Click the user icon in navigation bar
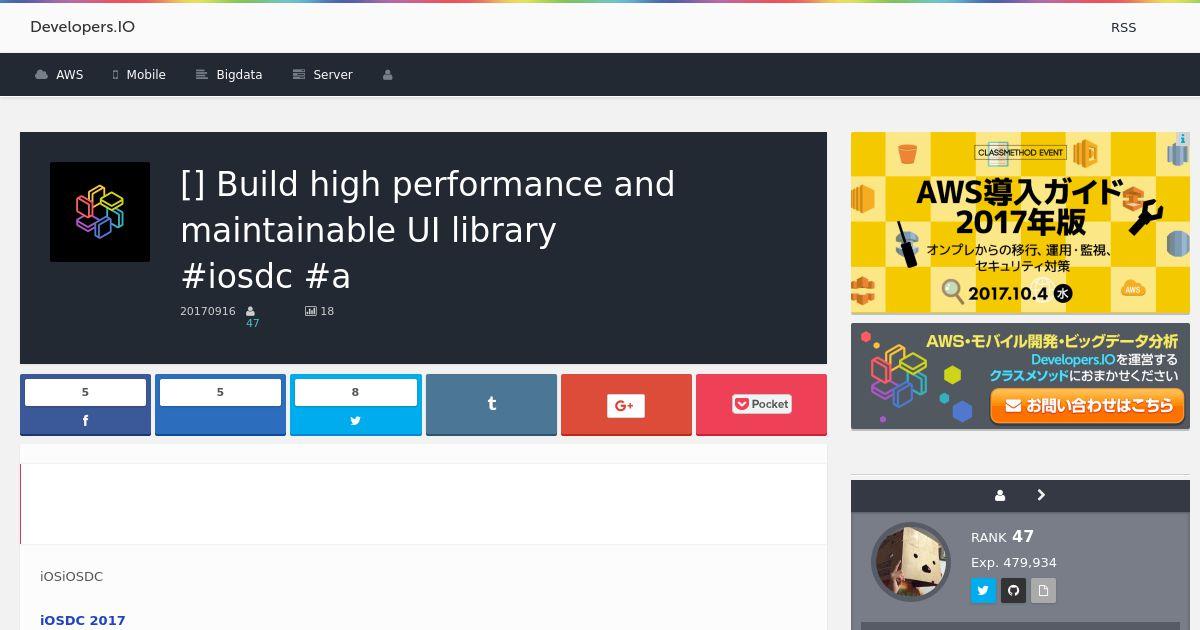1200x630 pixels. pos(388,75)
